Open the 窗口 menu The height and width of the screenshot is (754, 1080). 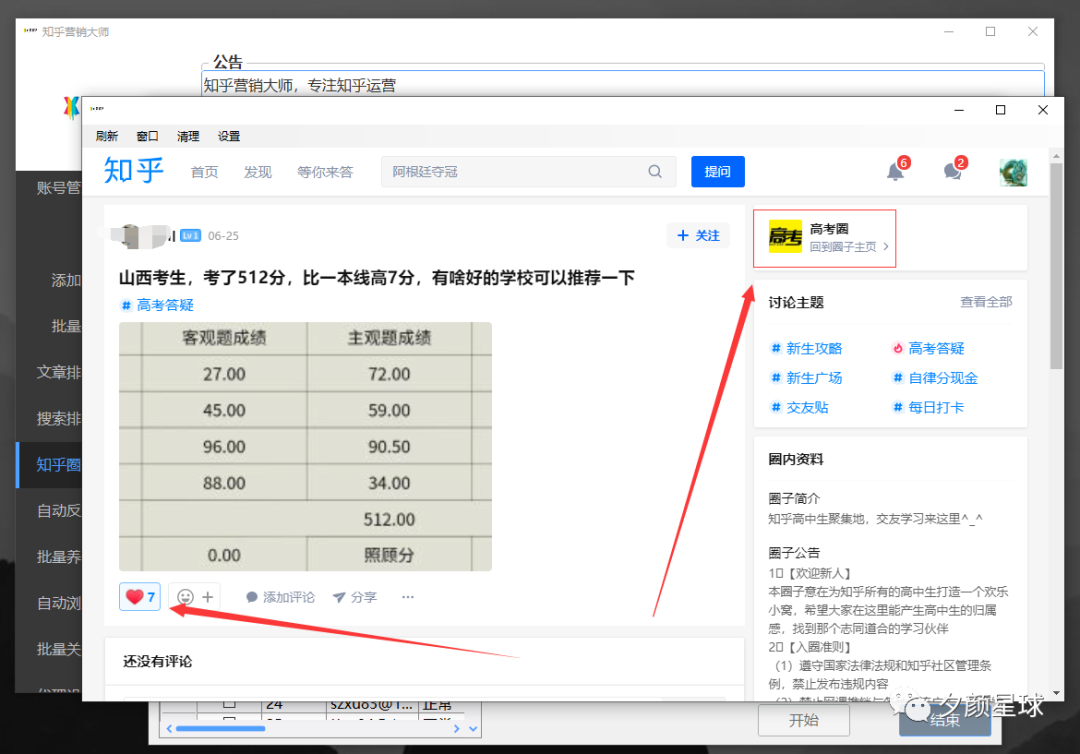tap(147, 136)
